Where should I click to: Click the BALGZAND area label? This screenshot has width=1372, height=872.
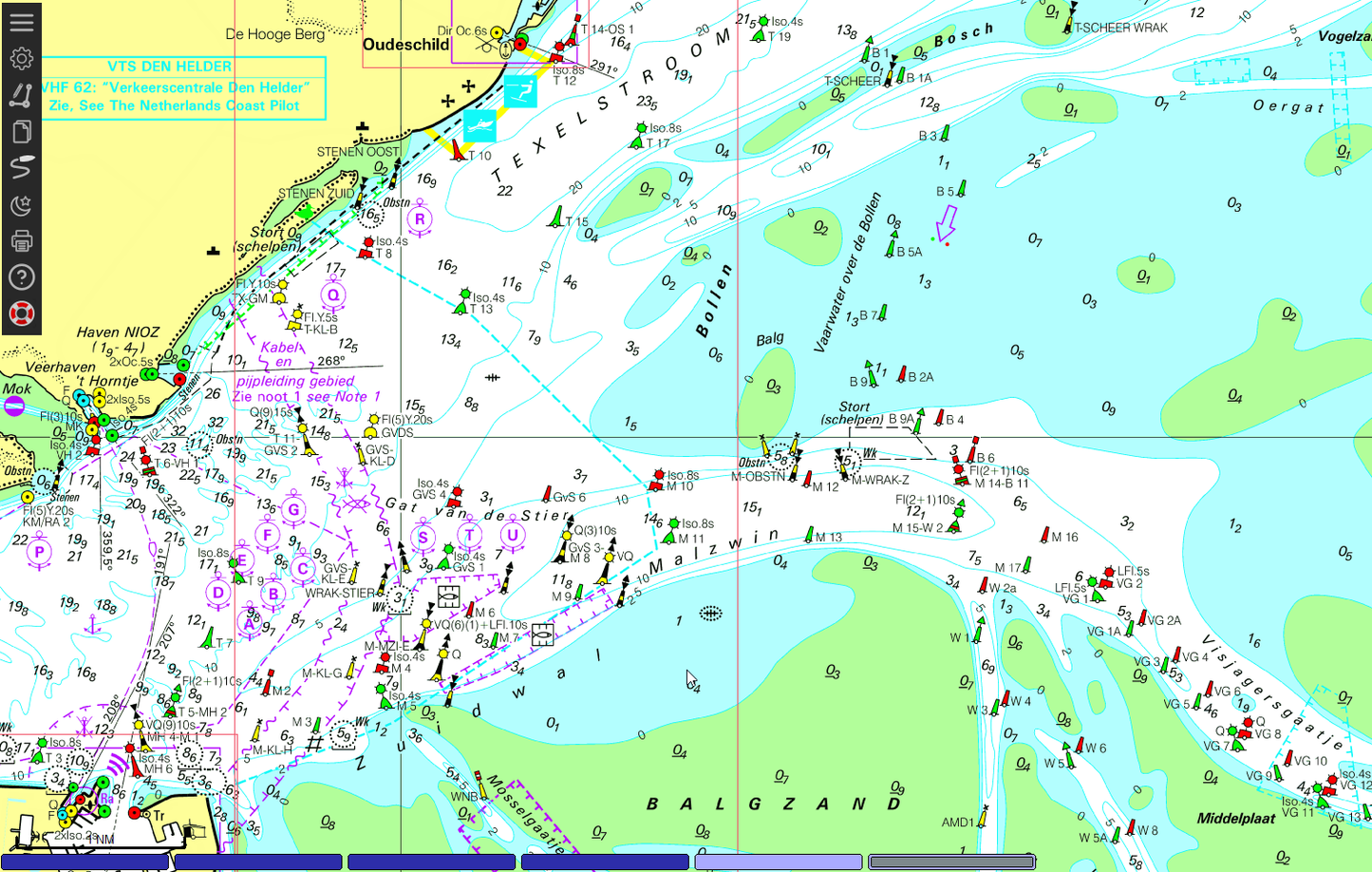click(774, 805)
